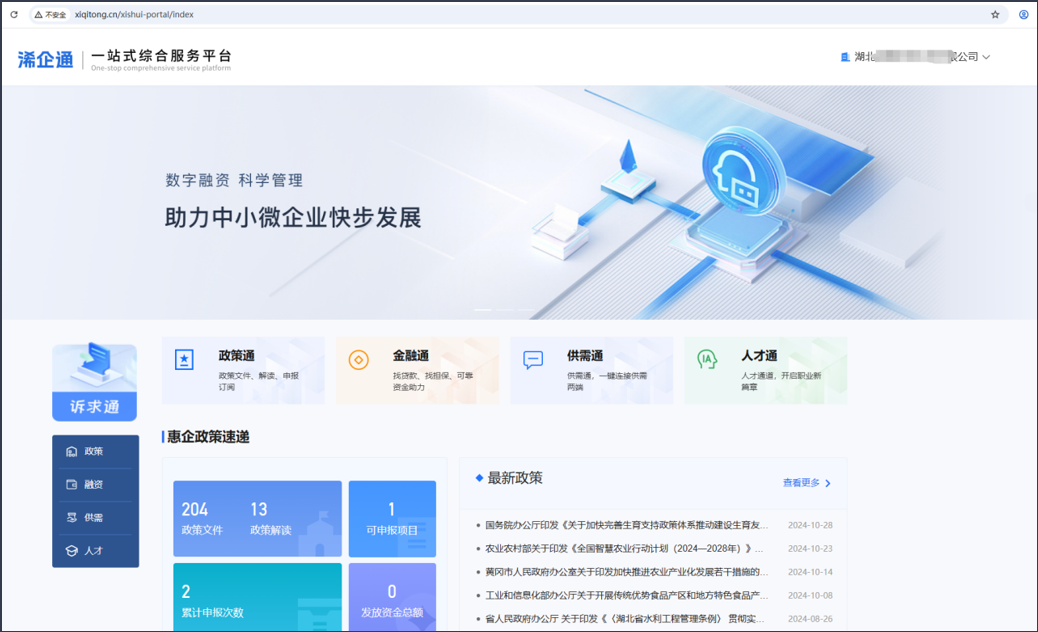
Task: Click the 供需 sidebar icon
Action: coord(71,518)
